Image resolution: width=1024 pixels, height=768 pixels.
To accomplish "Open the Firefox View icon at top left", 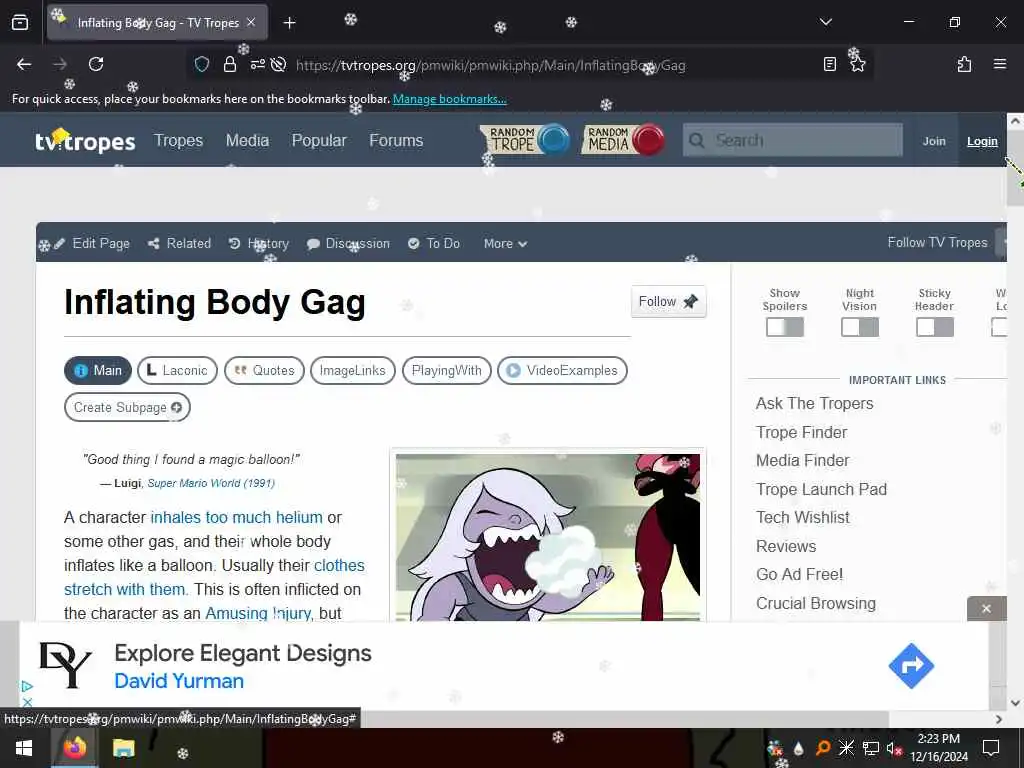I will point(20,22).
